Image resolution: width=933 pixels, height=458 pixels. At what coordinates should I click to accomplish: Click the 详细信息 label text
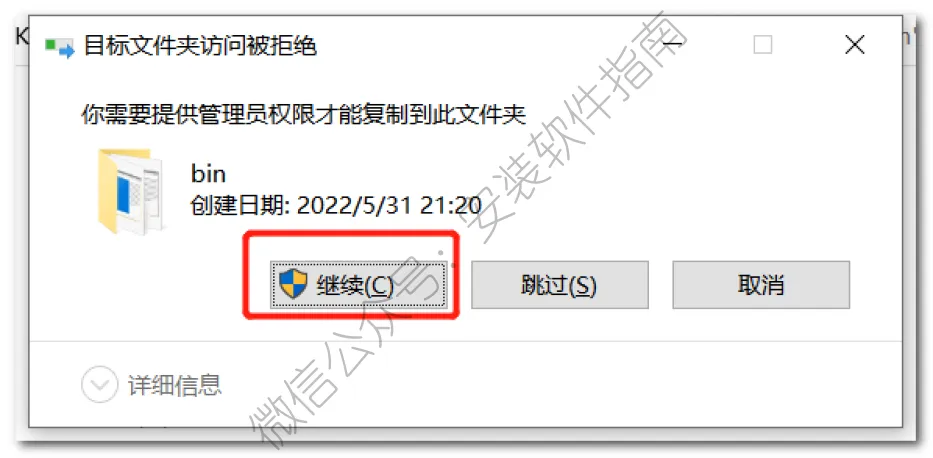(175, 385)
